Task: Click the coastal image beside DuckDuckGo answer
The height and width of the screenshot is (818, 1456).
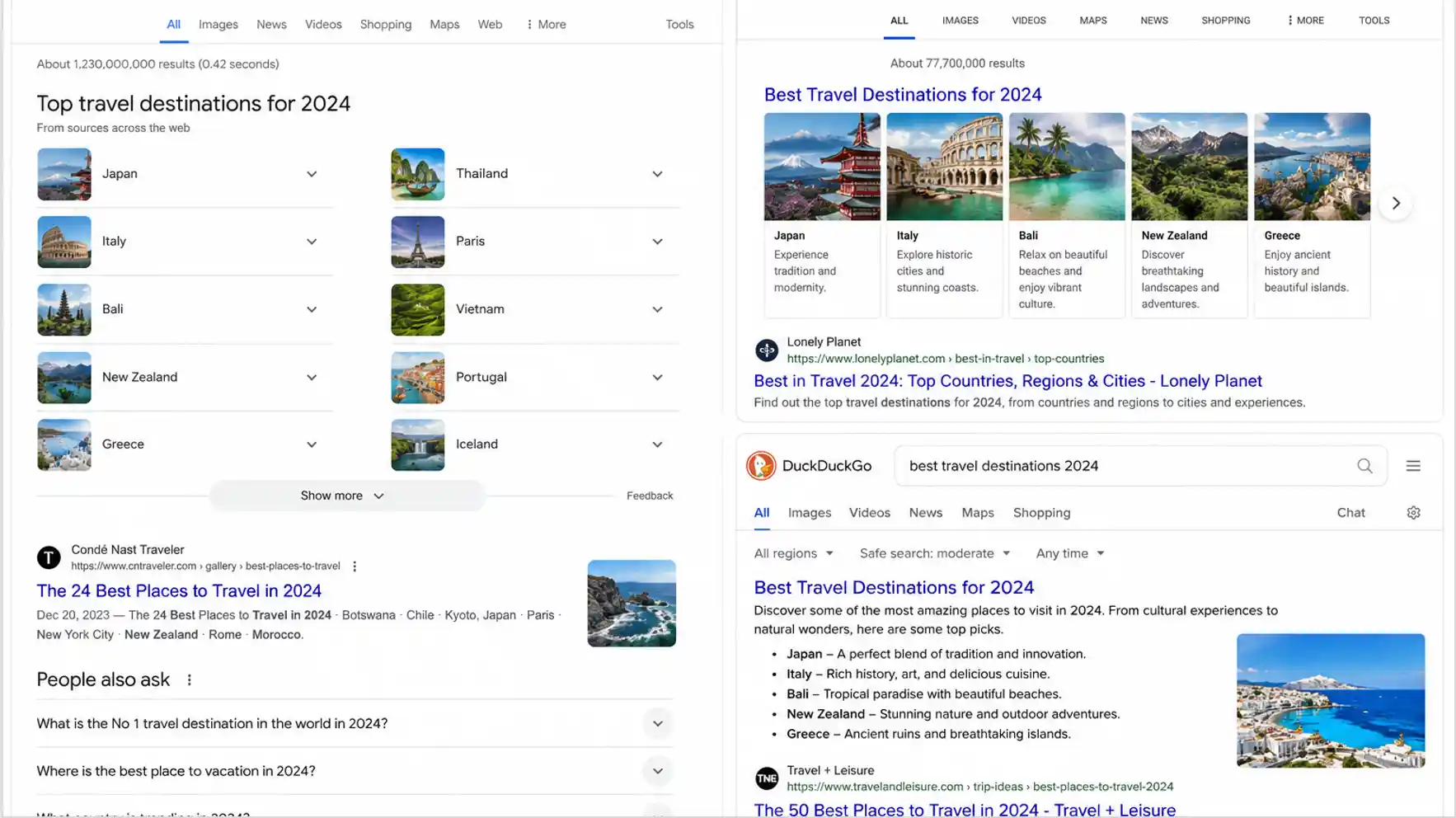Action: (1331, 700)
